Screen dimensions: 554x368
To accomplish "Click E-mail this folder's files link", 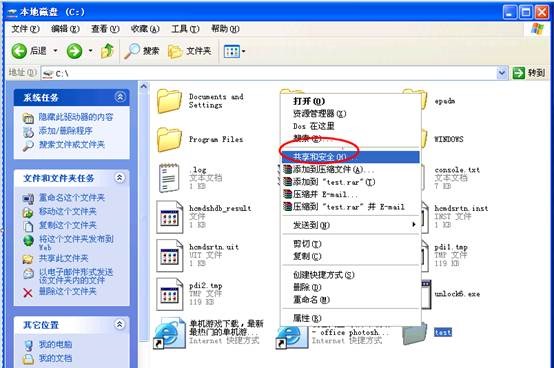I will pyautogui.click(x=76, y=276).
